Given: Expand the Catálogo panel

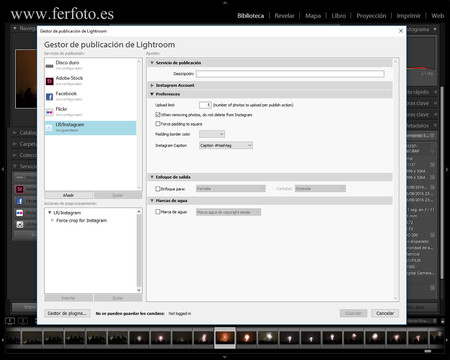Looking at the screenshot, I should (15, 133).
